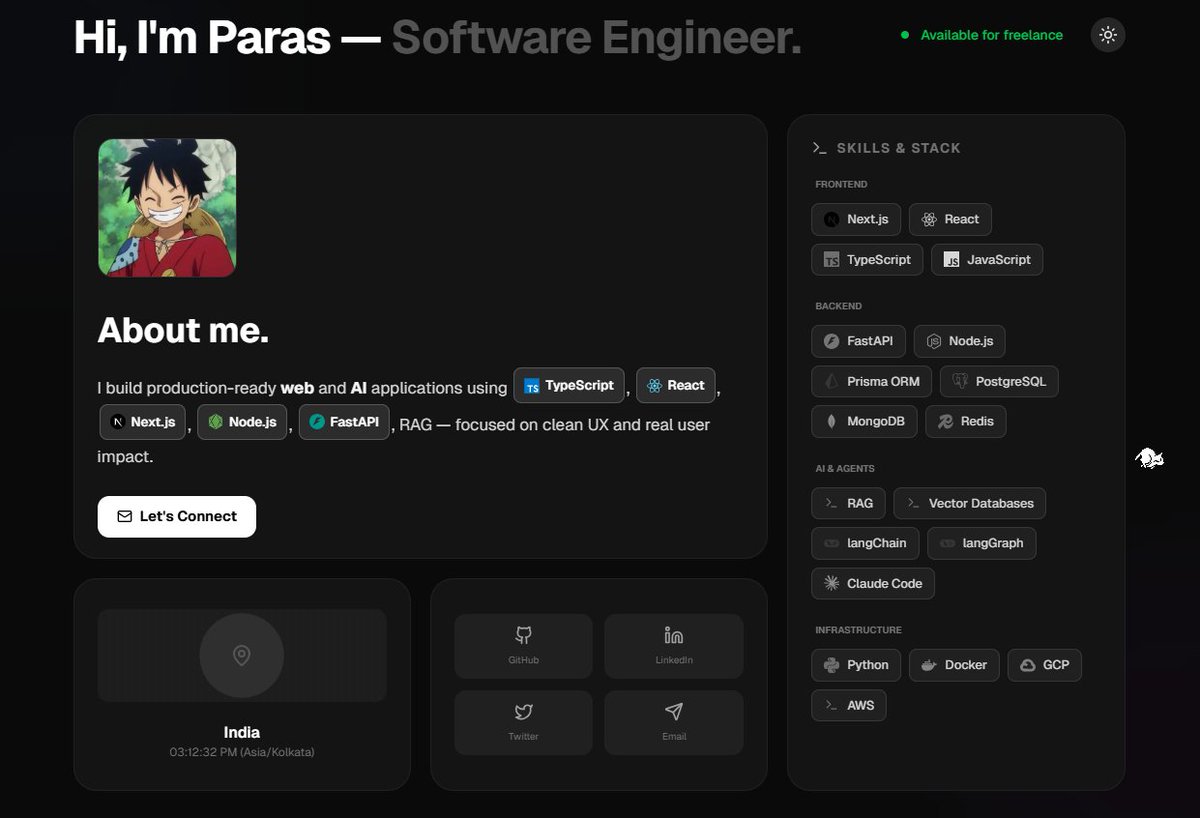
Task: Click the Node.js badge in About me paragraph
Action: 243,422
